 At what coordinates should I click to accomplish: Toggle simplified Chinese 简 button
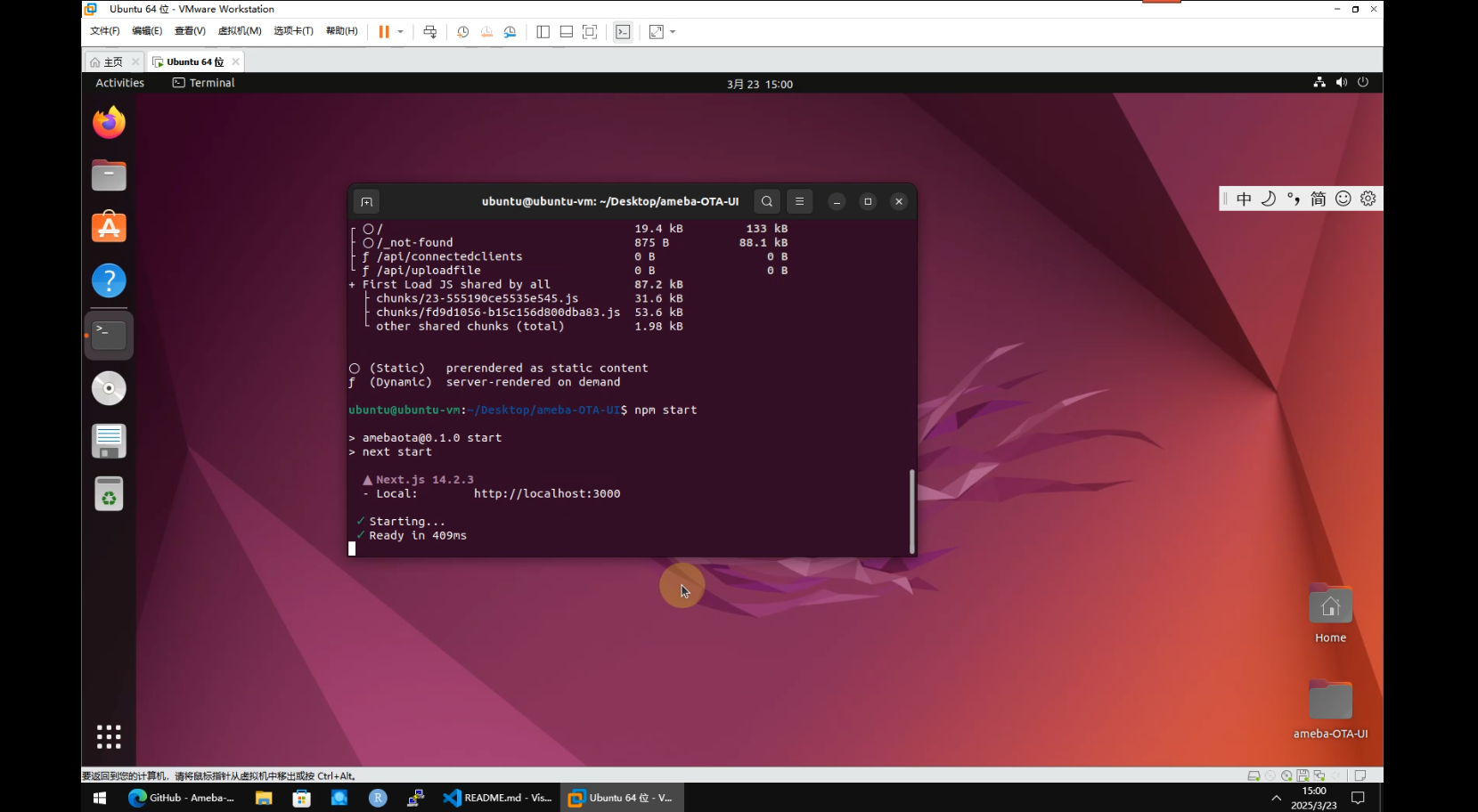(1319, 199)
